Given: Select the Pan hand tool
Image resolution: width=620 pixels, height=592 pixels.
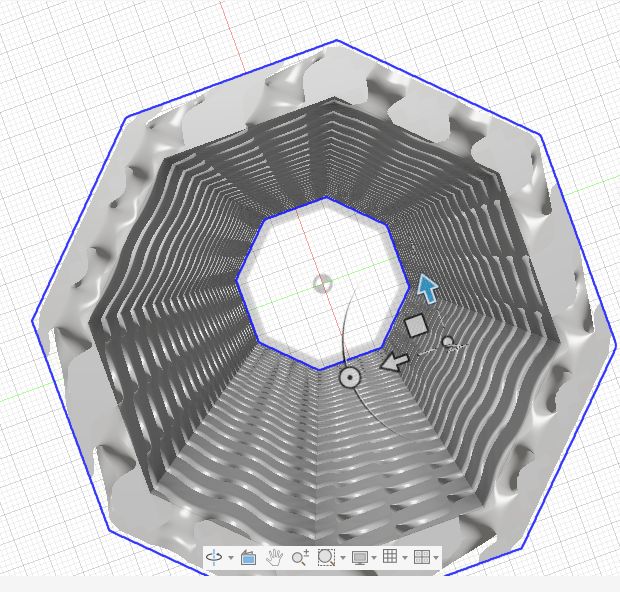Looking at the screenshot, I should [274, 557].
